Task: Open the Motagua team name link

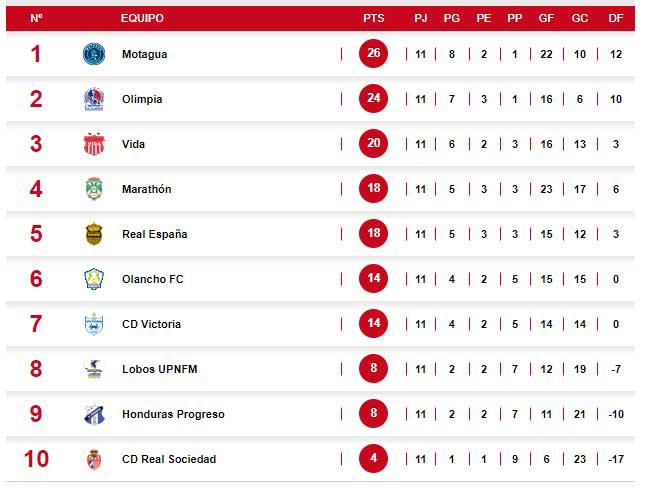Action: [x=144, y=54]
